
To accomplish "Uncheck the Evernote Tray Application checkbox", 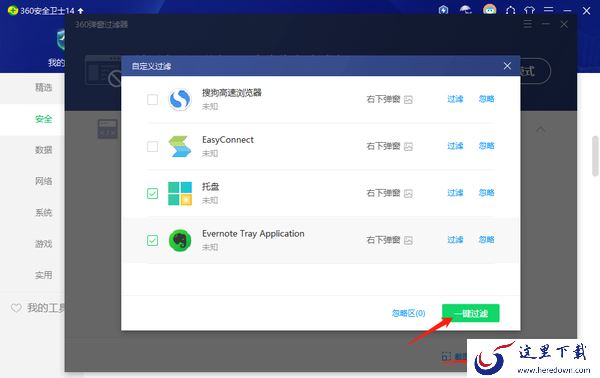I will point(152,240).
